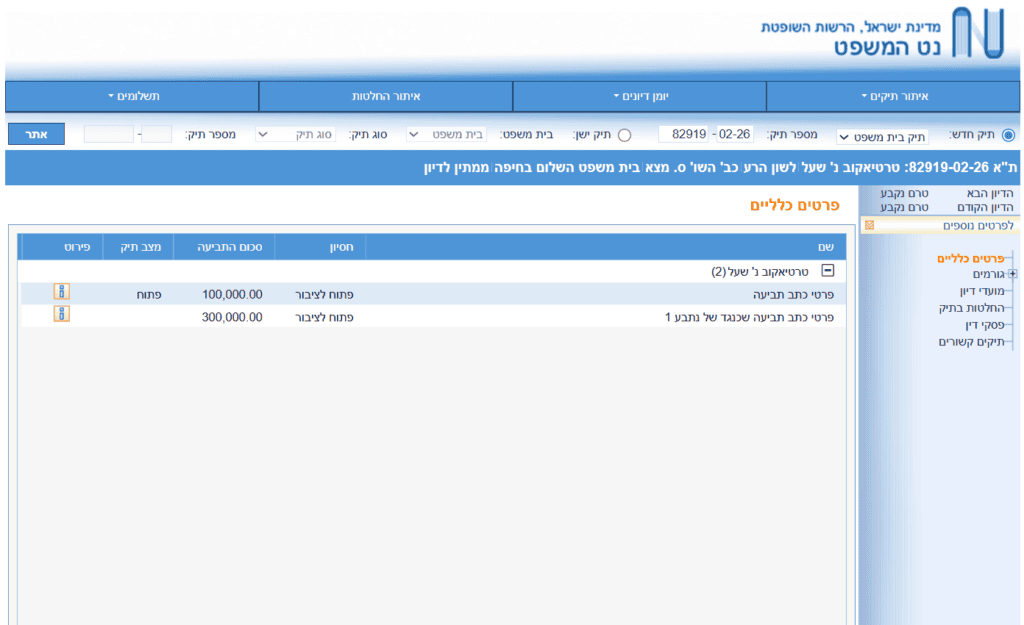Click the אתר search button

coord(37,134)
